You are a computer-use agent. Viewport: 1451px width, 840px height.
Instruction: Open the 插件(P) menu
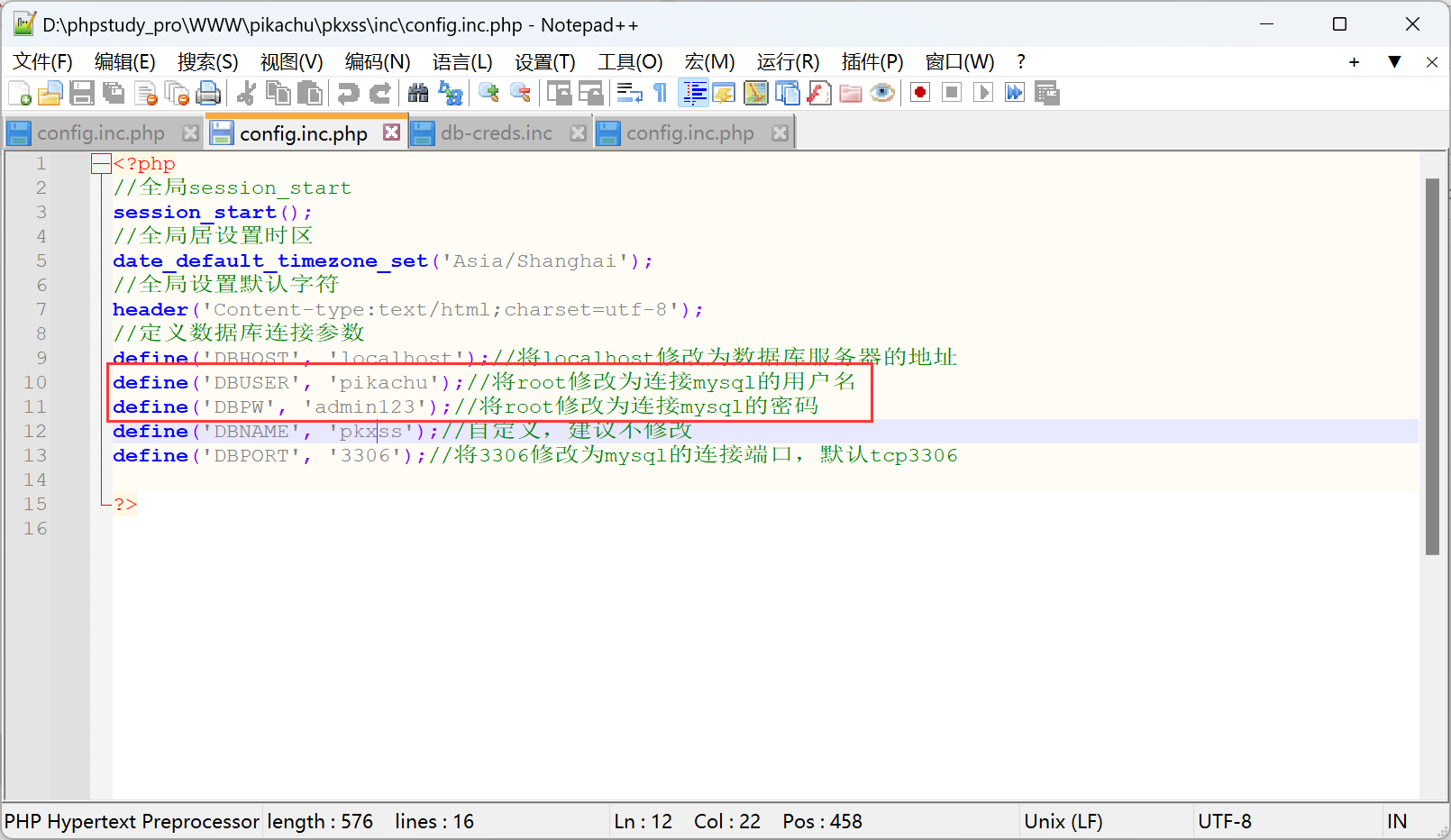872,62
